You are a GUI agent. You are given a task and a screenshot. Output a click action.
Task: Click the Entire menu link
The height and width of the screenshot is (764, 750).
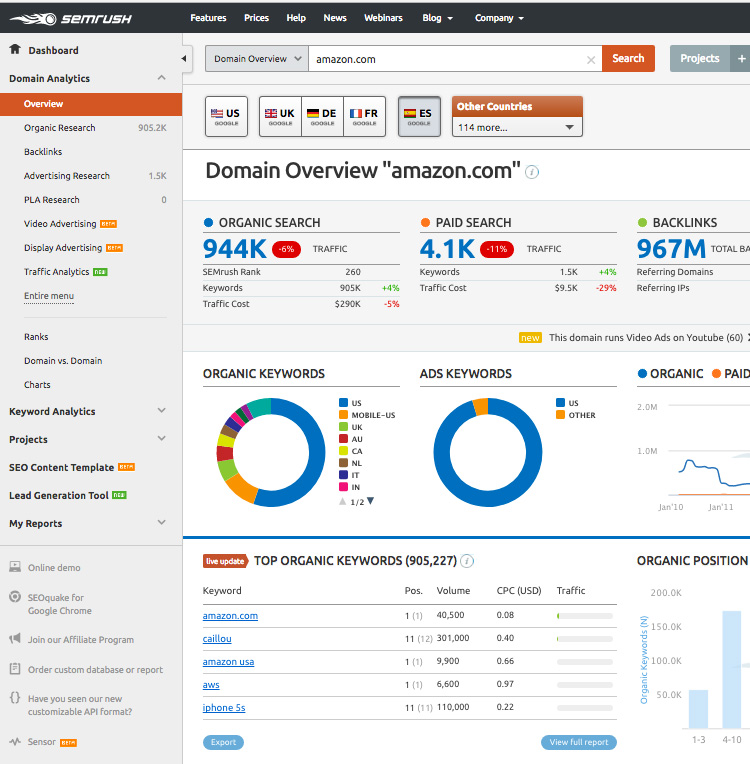tap(49, 296)
